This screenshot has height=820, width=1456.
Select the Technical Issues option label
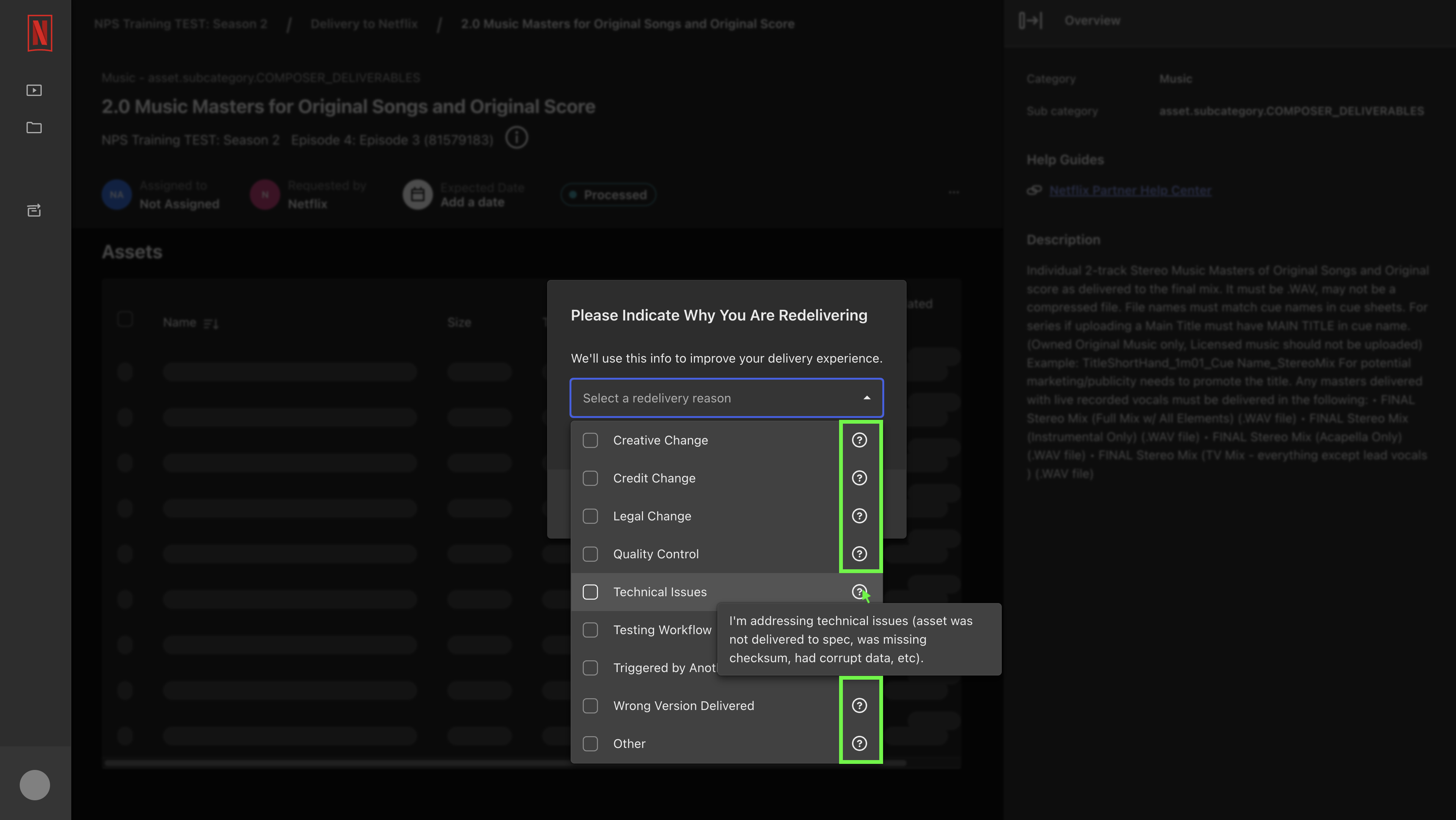click(660, 592)
